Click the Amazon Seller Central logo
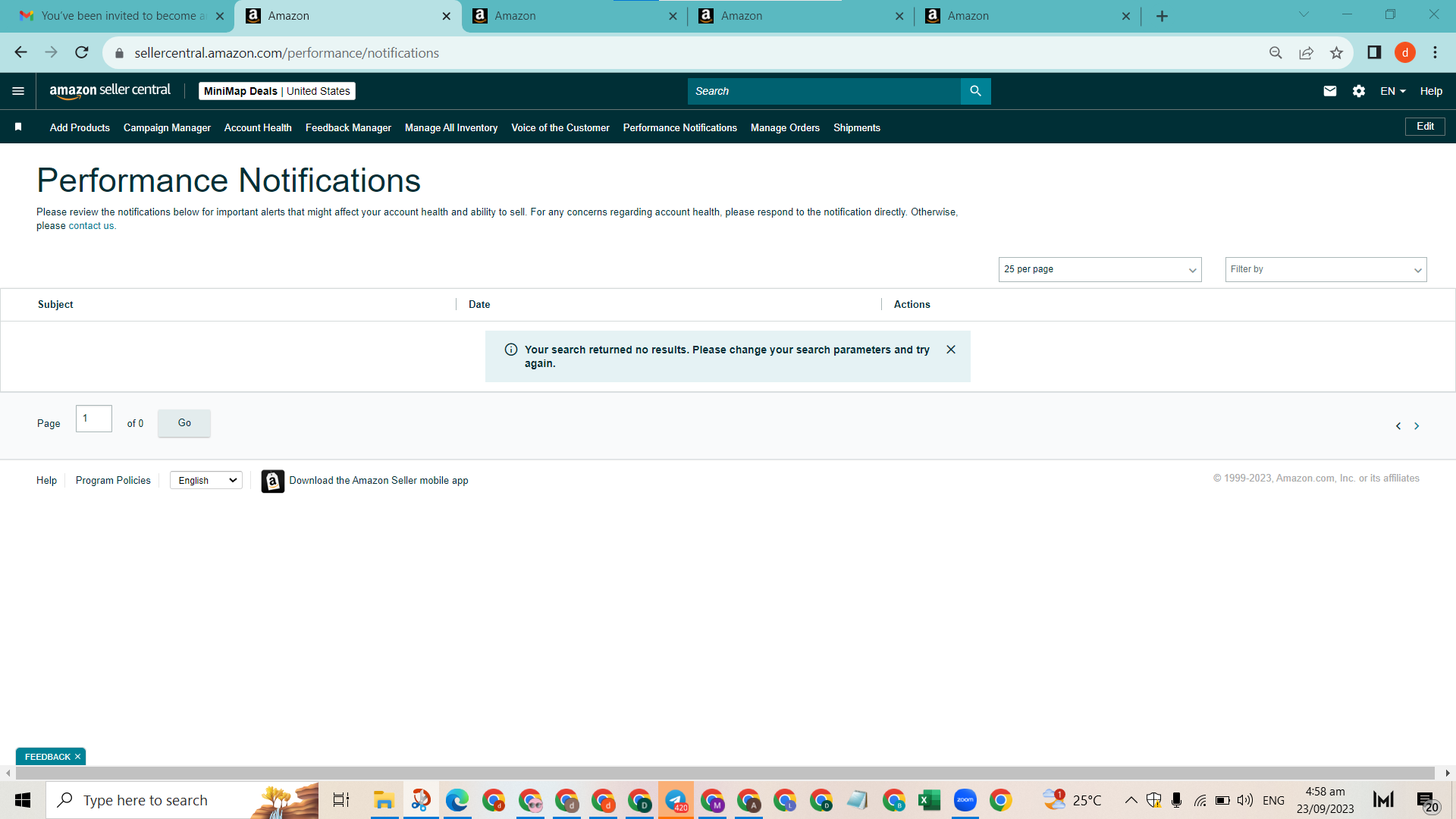Viewport: 1456px width, 819px height. (x=110, y=91)
